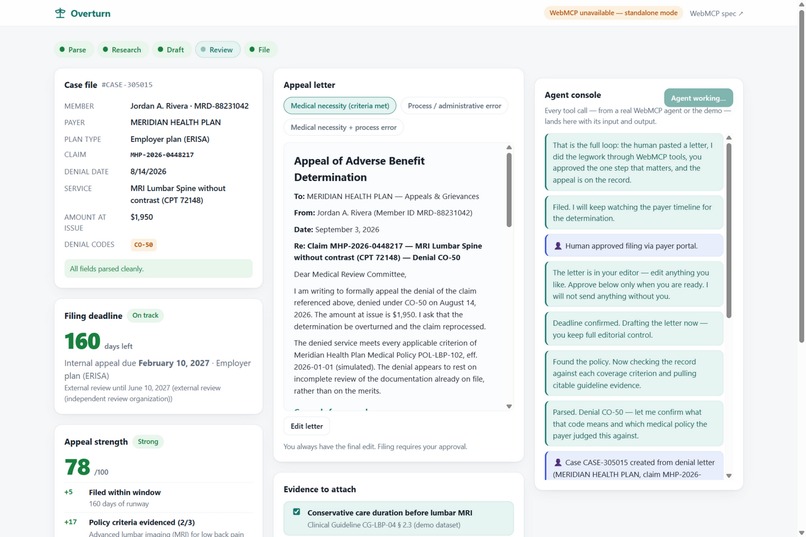Click the 160 days left counter
Viewport: 806px width, 537px height.
99,342
